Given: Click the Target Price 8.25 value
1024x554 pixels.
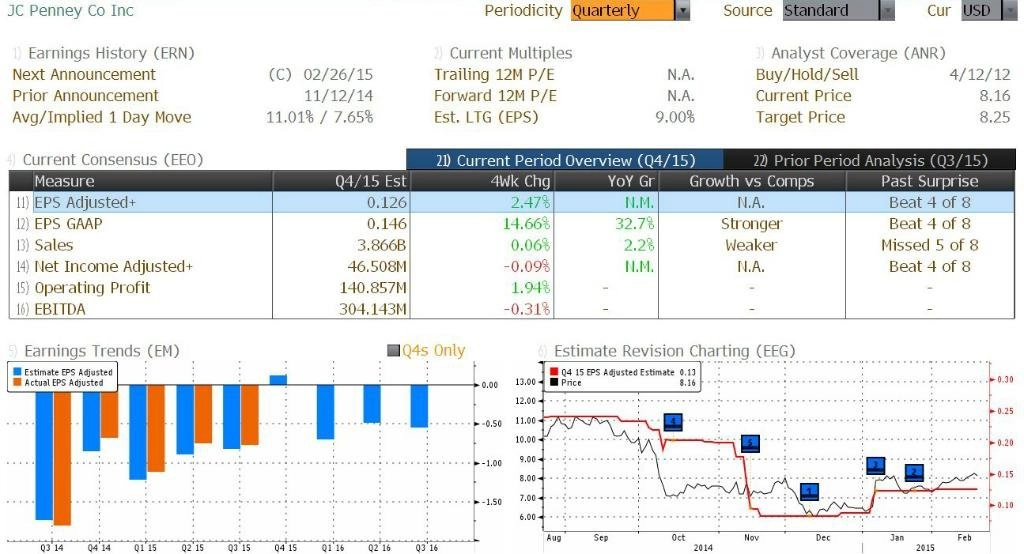Looking at the screenshot, I should pos(995,117).
